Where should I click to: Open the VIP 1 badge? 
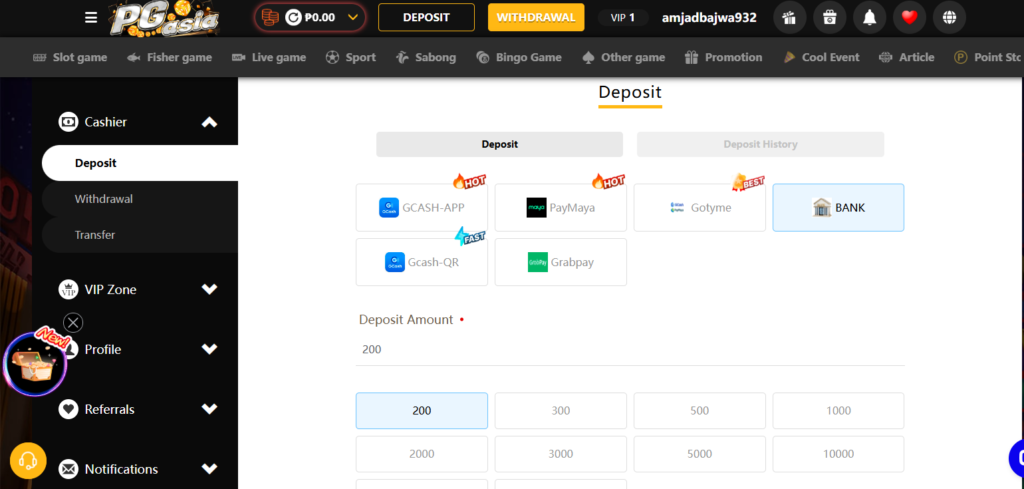pos(622,18)
